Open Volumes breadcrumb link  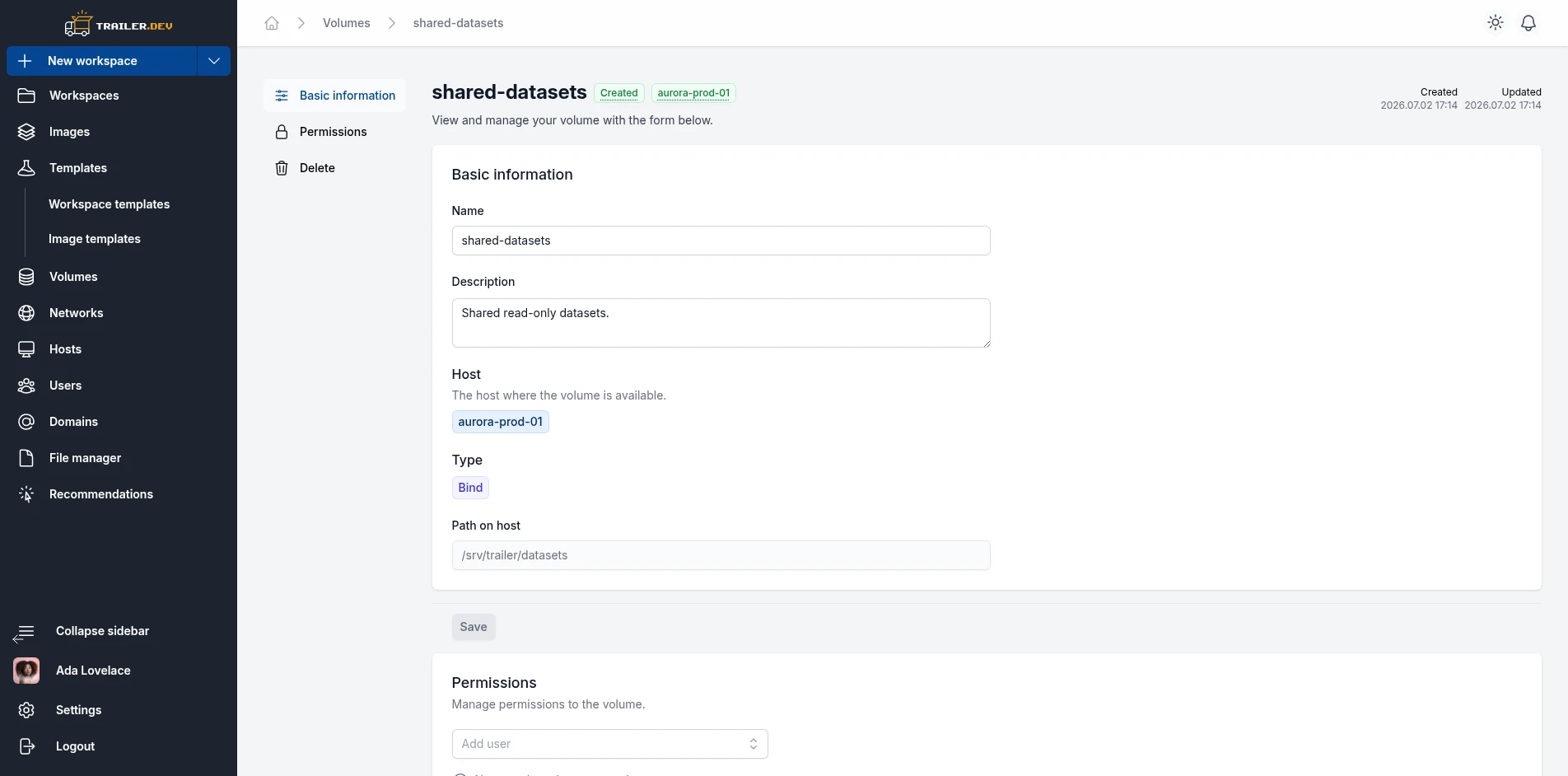(346, 23)
